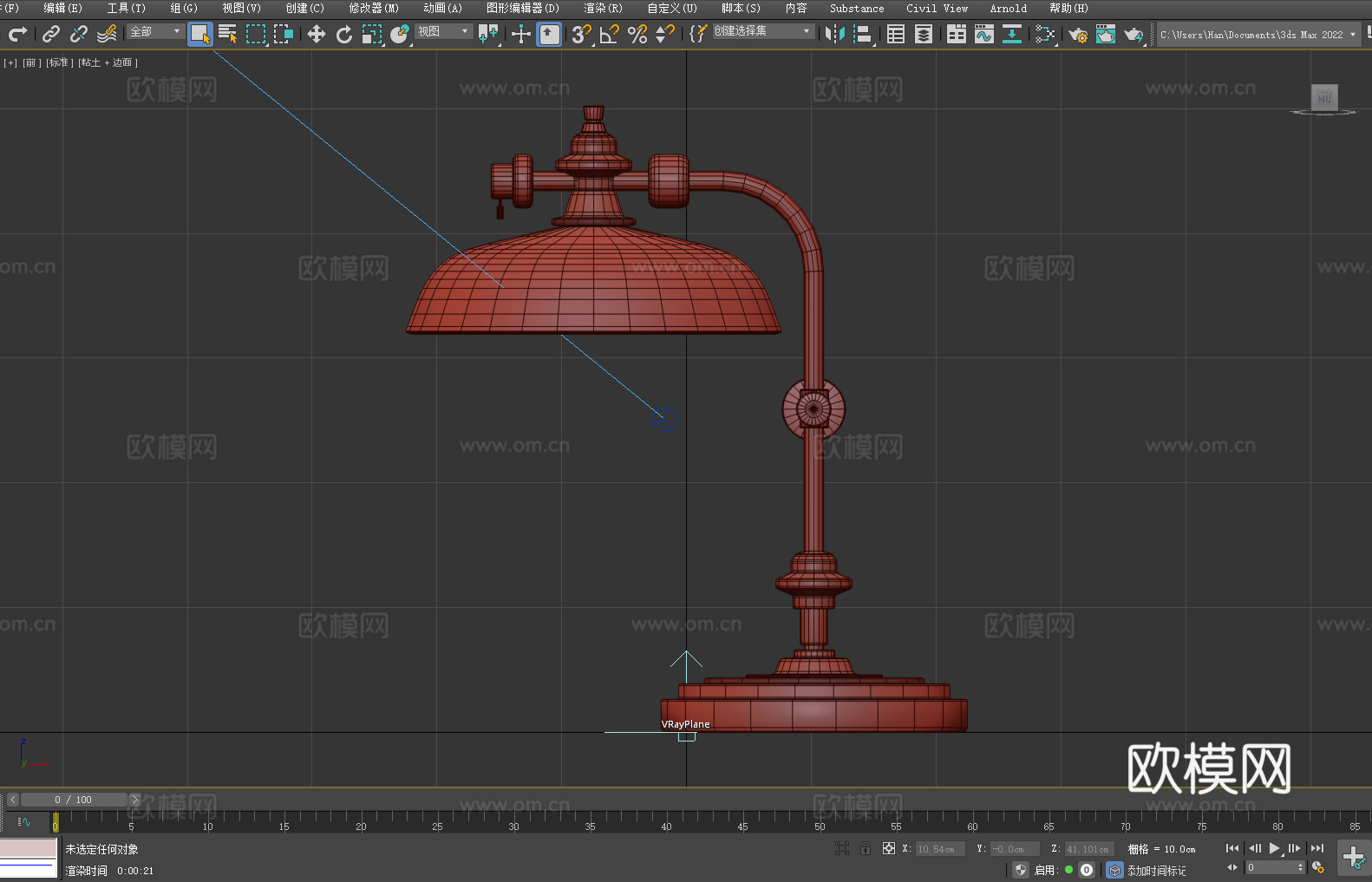1372x882 pixels.
Task: Click the Unlink Selection icon
Action: coord(79,34)
